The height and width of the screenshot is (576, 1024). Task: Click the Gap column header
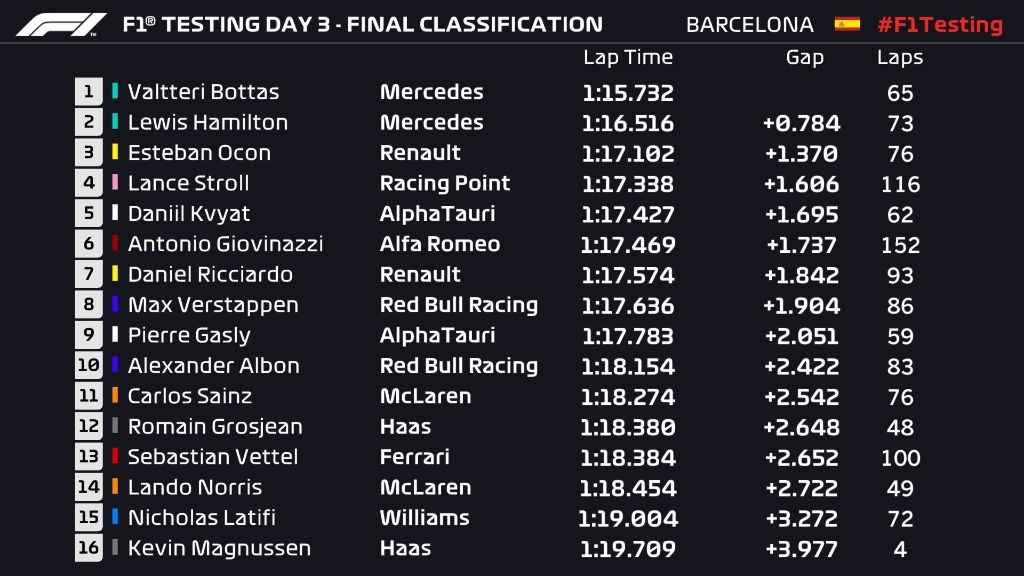(804, 57)
